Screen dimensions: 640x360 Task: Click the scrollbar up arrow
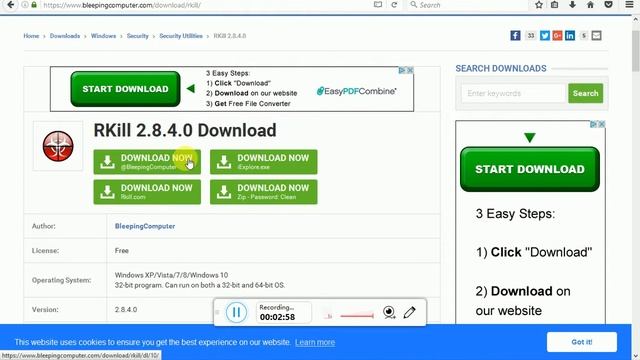pyautogui.click(x=636, y=19)
